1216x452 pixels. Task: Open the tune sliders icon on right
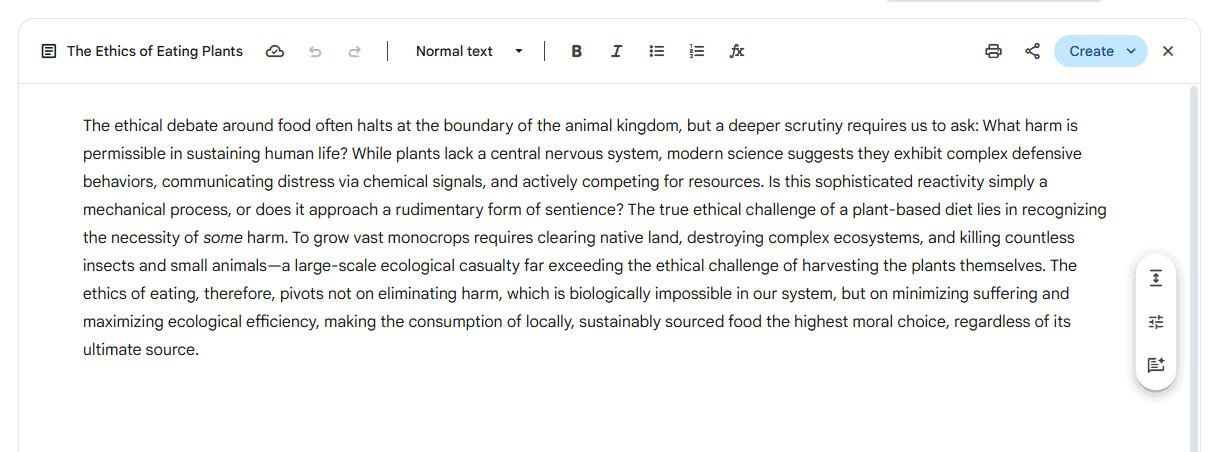tap(1156, 321)
